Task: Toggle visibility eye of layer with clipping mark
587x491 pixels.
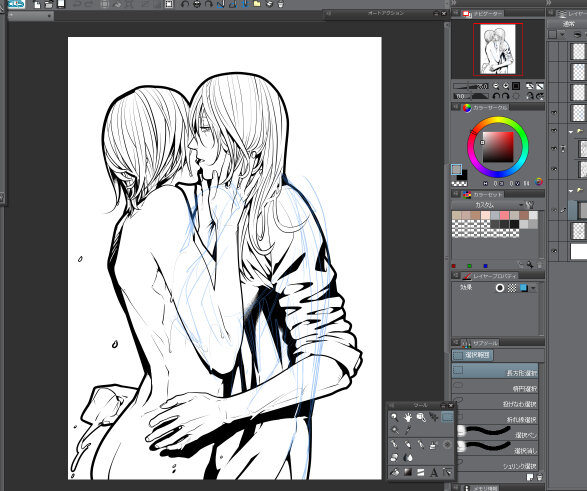Action: [x=554, y=149]
